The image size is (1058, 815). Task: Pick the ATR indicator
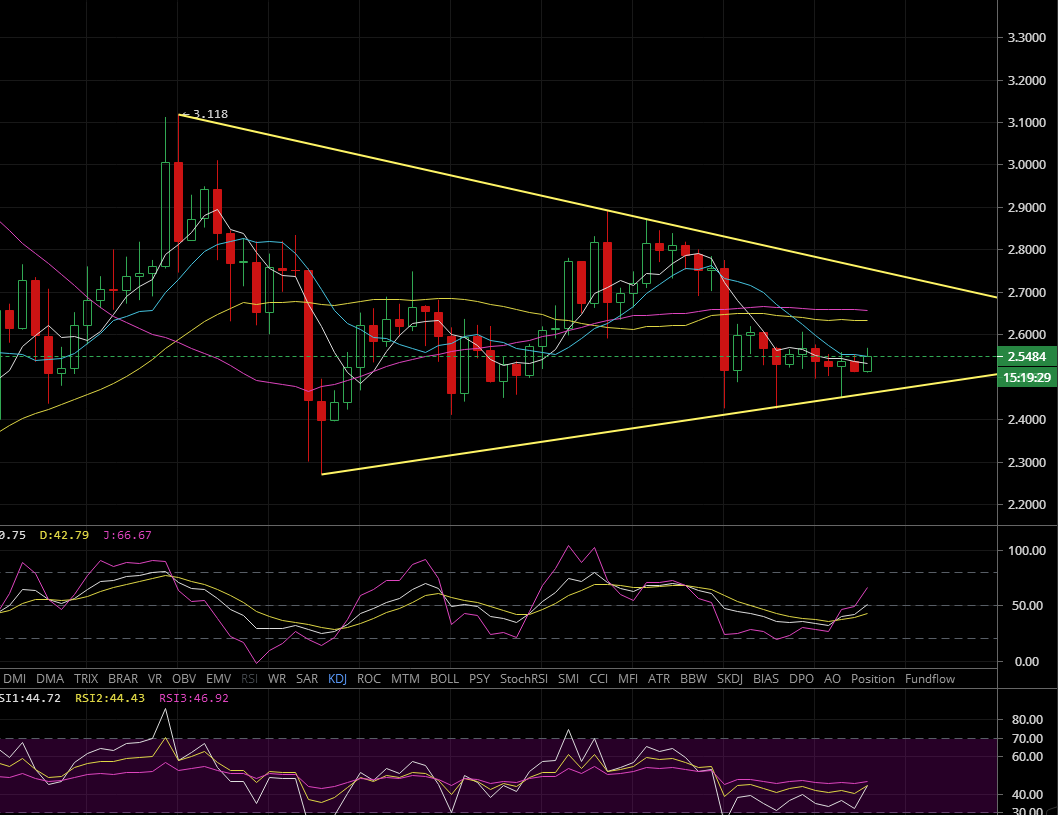659,678
